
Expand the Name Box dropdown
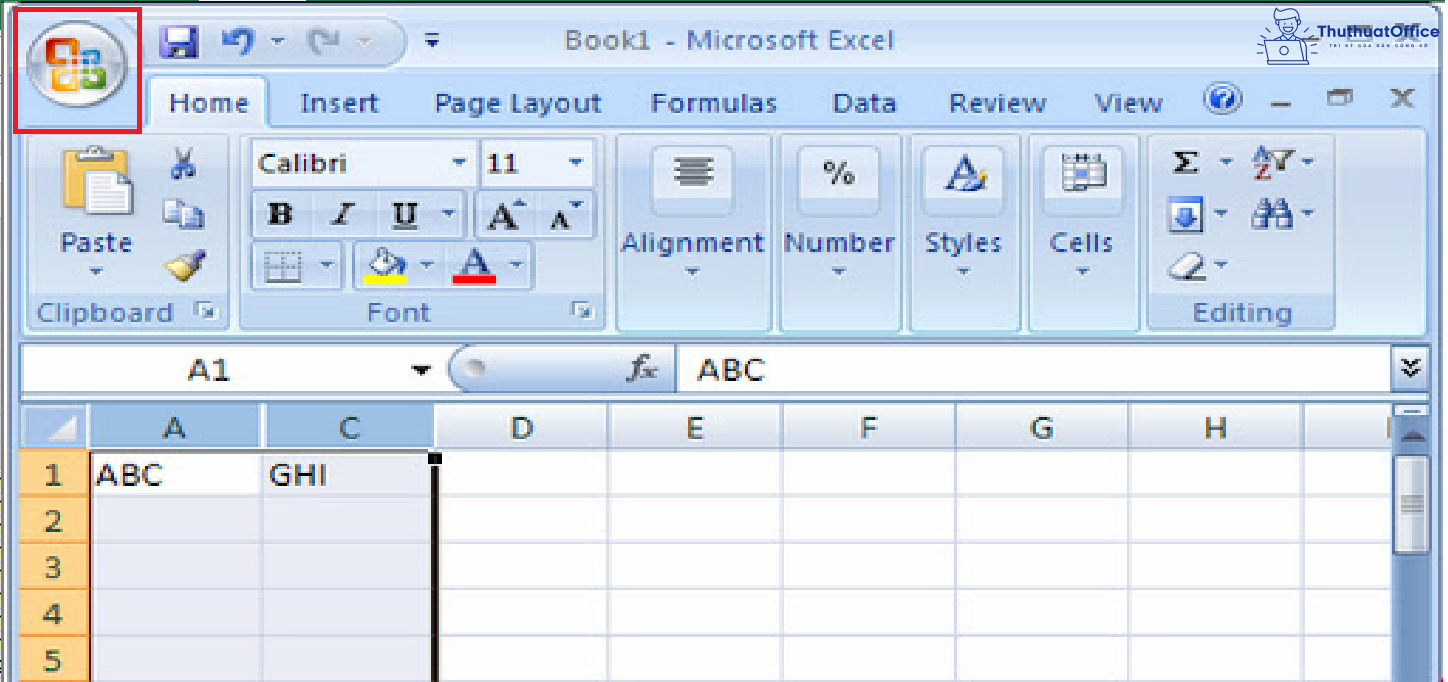[x=420, y=368]
